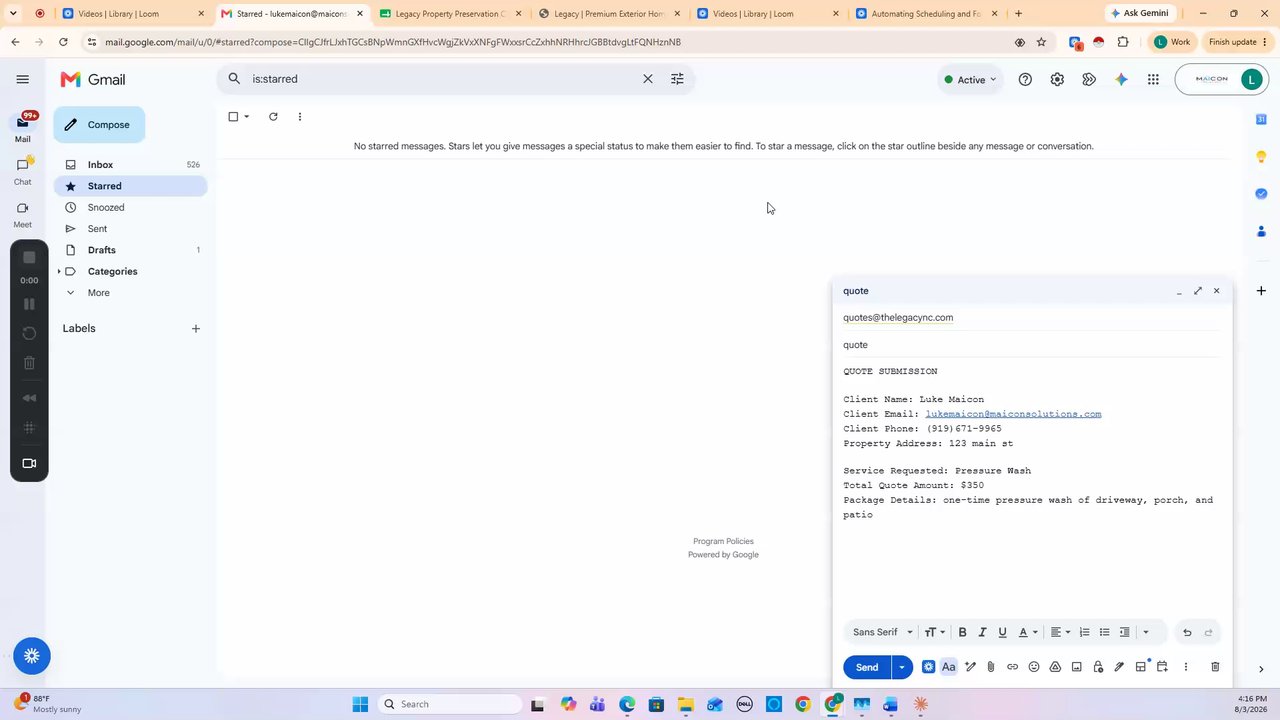Insert files using Google Drive icon
1280x720 pixels.
1055,667
